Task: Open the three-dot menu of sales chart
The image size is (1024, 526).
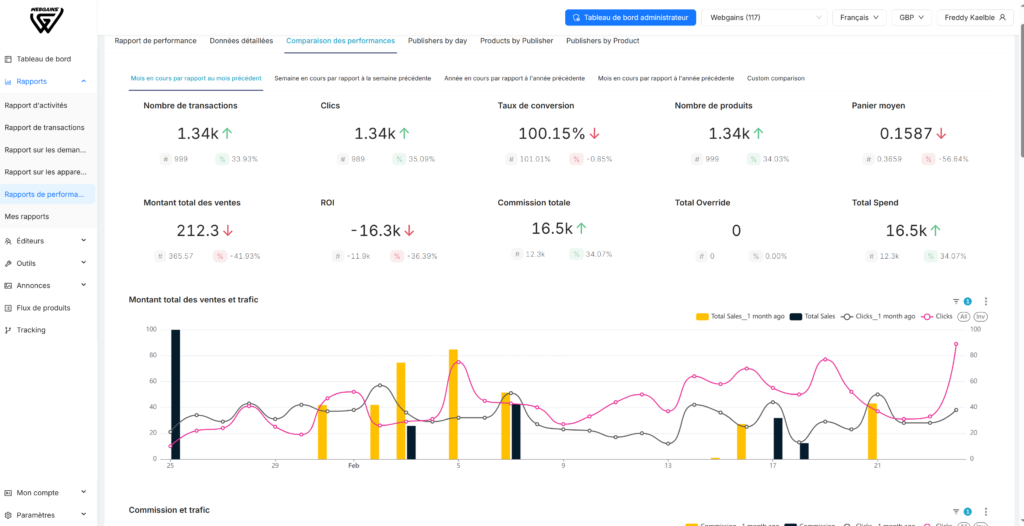Action: 985,301
